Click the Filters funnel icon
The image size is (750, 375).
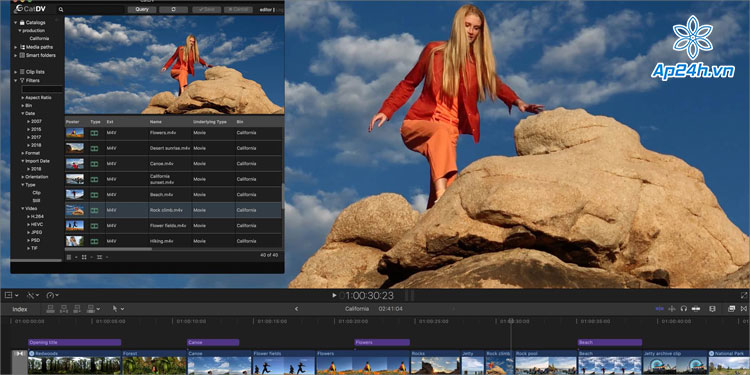point(22,80)
